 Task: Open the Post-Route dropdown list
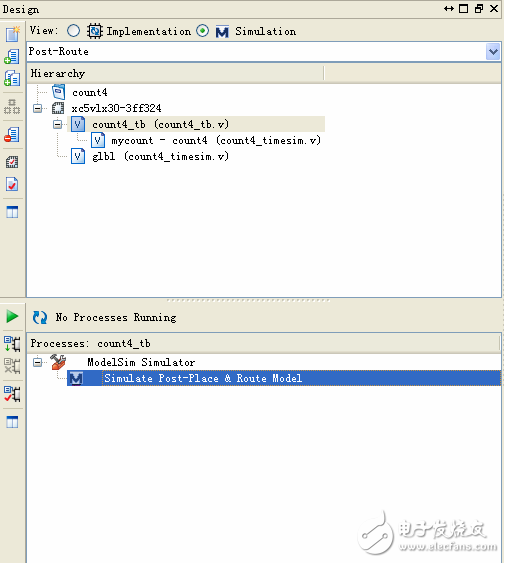click(493, 52)
